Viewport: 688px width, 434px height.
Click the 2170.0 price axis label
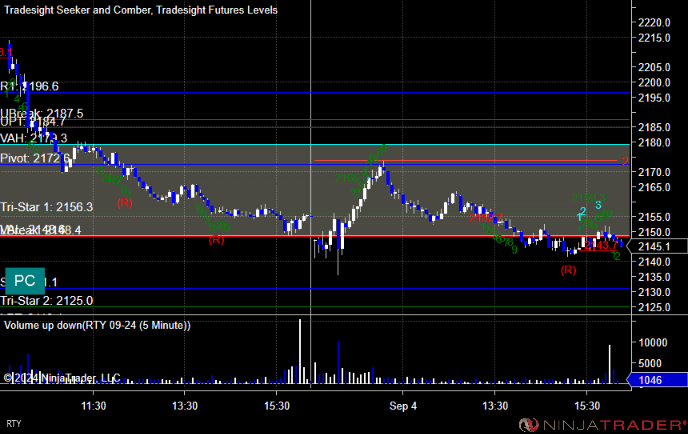pos(654,172)
